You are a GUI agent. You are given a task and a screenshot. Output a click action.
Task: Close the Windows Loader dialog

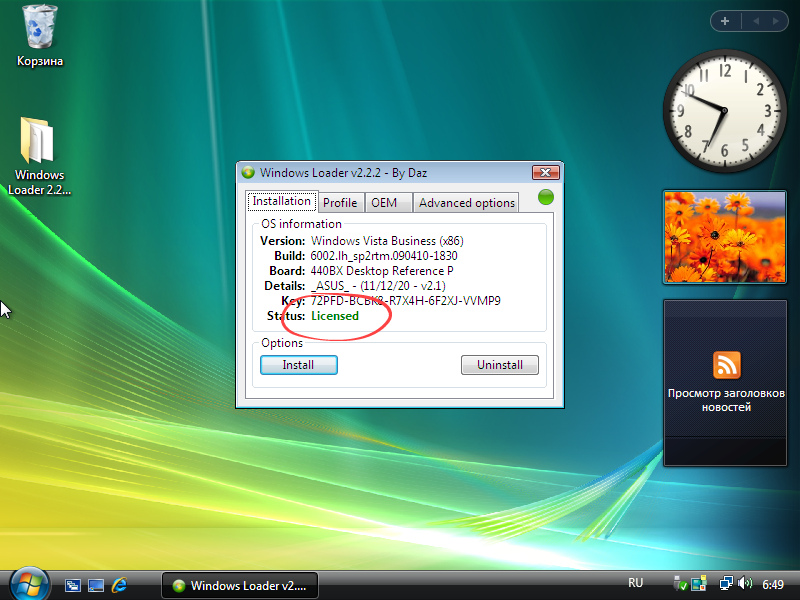[545, 172]
